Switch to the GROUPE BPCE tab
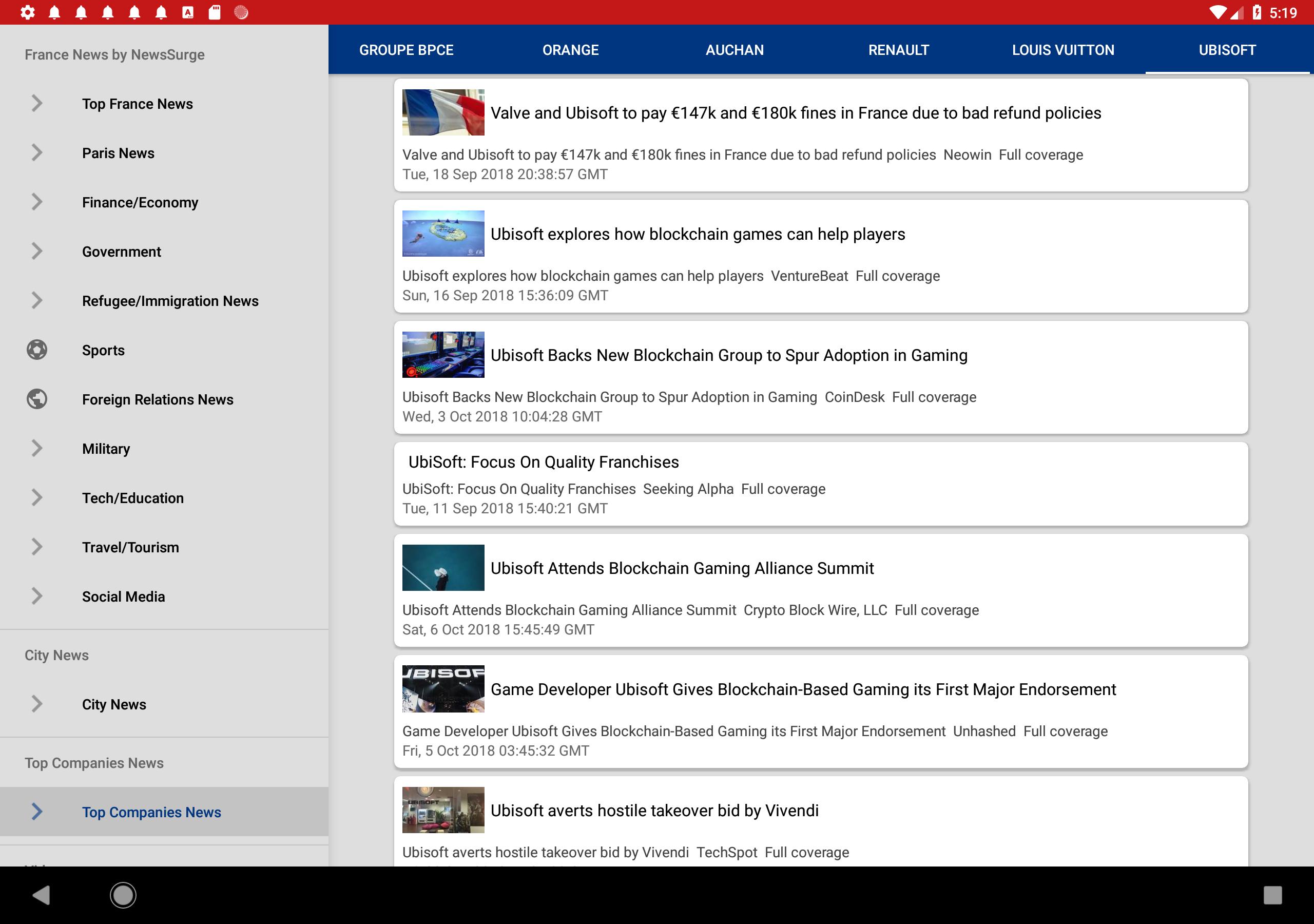Image resolution: width=1314 pixels, height=924 pixels. pyautogui.click(x=407, y=50)
